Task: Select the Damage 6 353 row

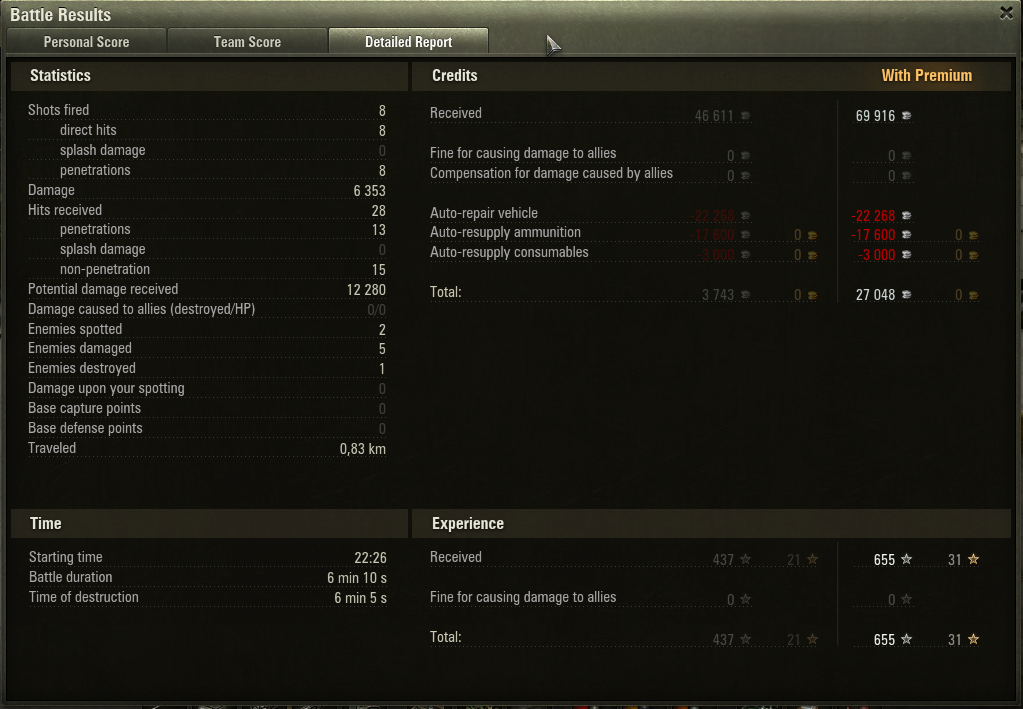Action: click(207, 190)
